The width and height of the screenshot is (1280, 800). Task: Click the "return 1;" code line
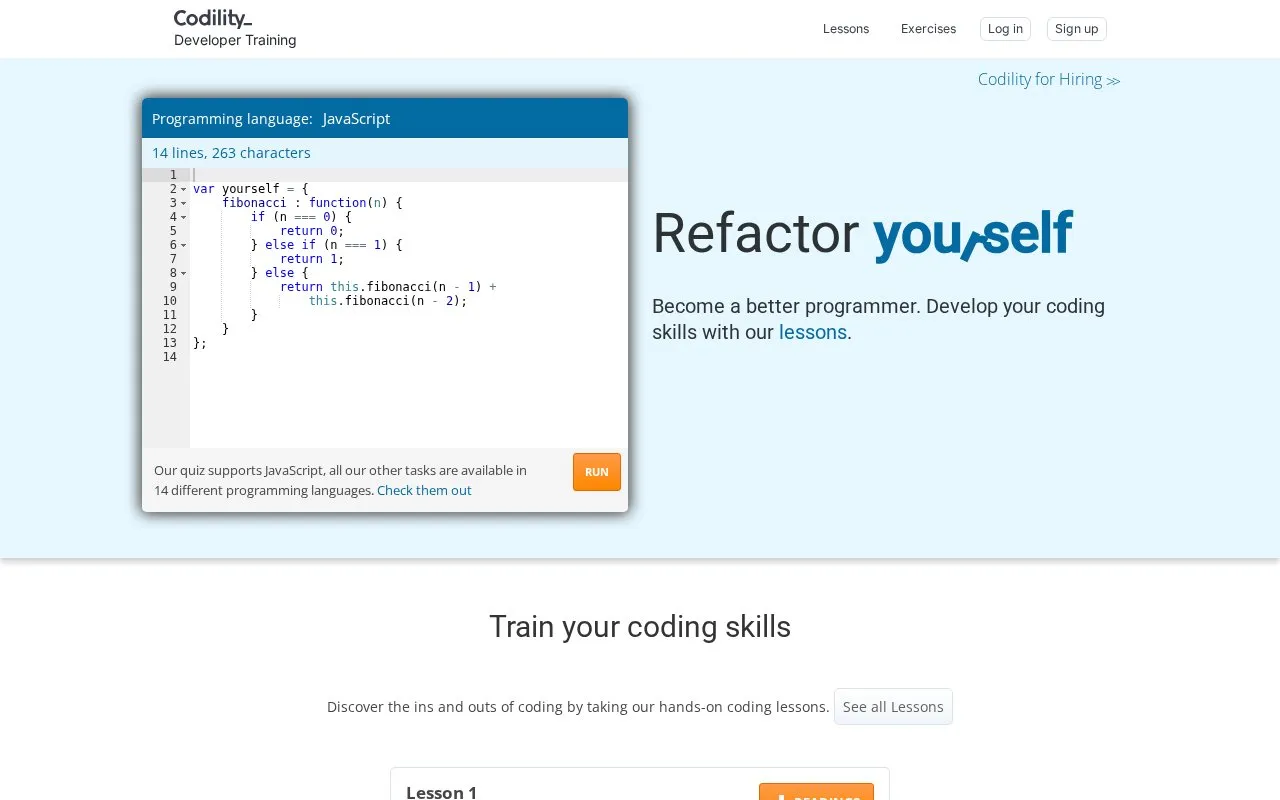pyautogui.click(x=312, y=259)
